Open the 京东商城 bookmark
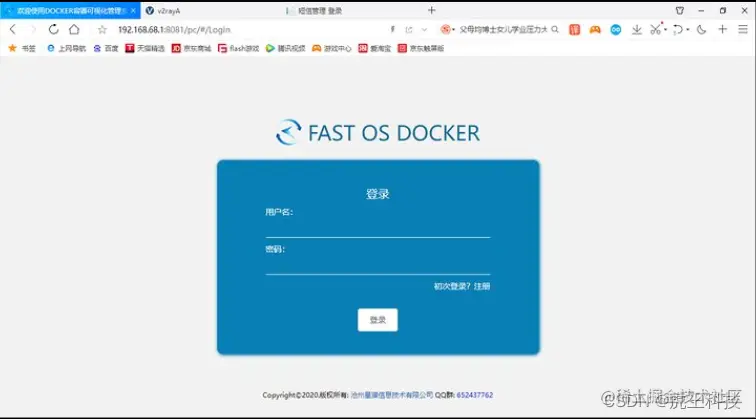 191,48
